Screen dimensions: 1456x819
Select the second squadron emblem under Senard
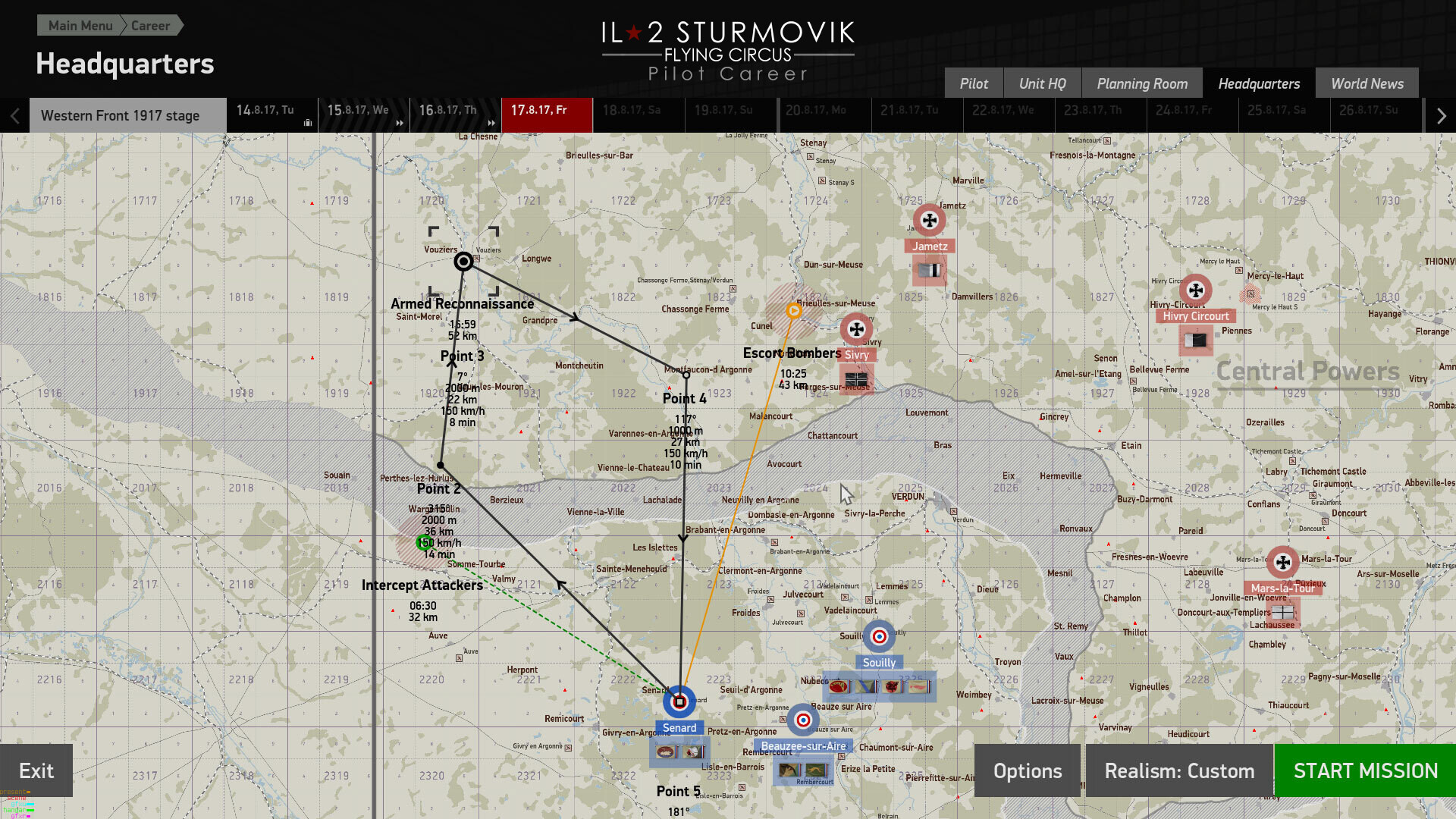tap(693, 752)
